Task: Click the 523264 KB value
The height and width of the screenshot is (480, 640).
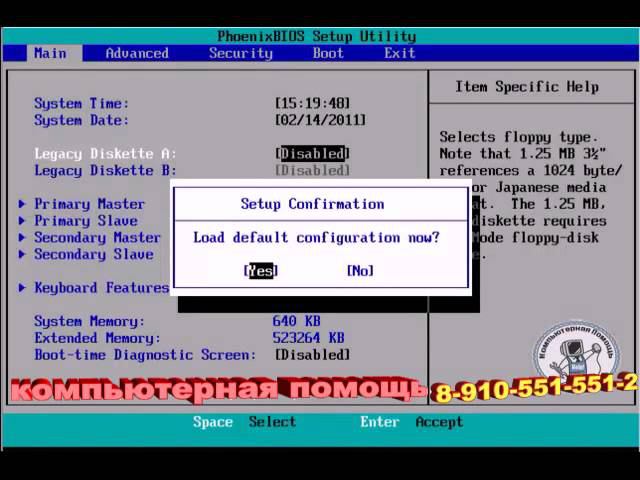Action: (x=308, y=338)
